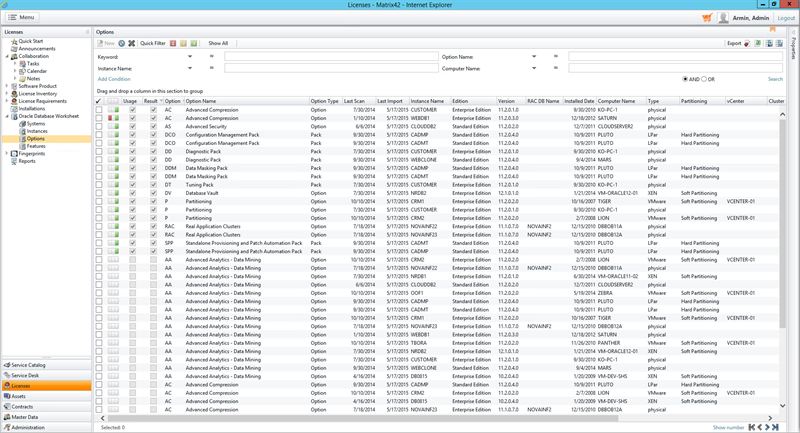Click the delete X toolbar icon
Viewport: 800px width, 433px height.
[x=132, y=43]
